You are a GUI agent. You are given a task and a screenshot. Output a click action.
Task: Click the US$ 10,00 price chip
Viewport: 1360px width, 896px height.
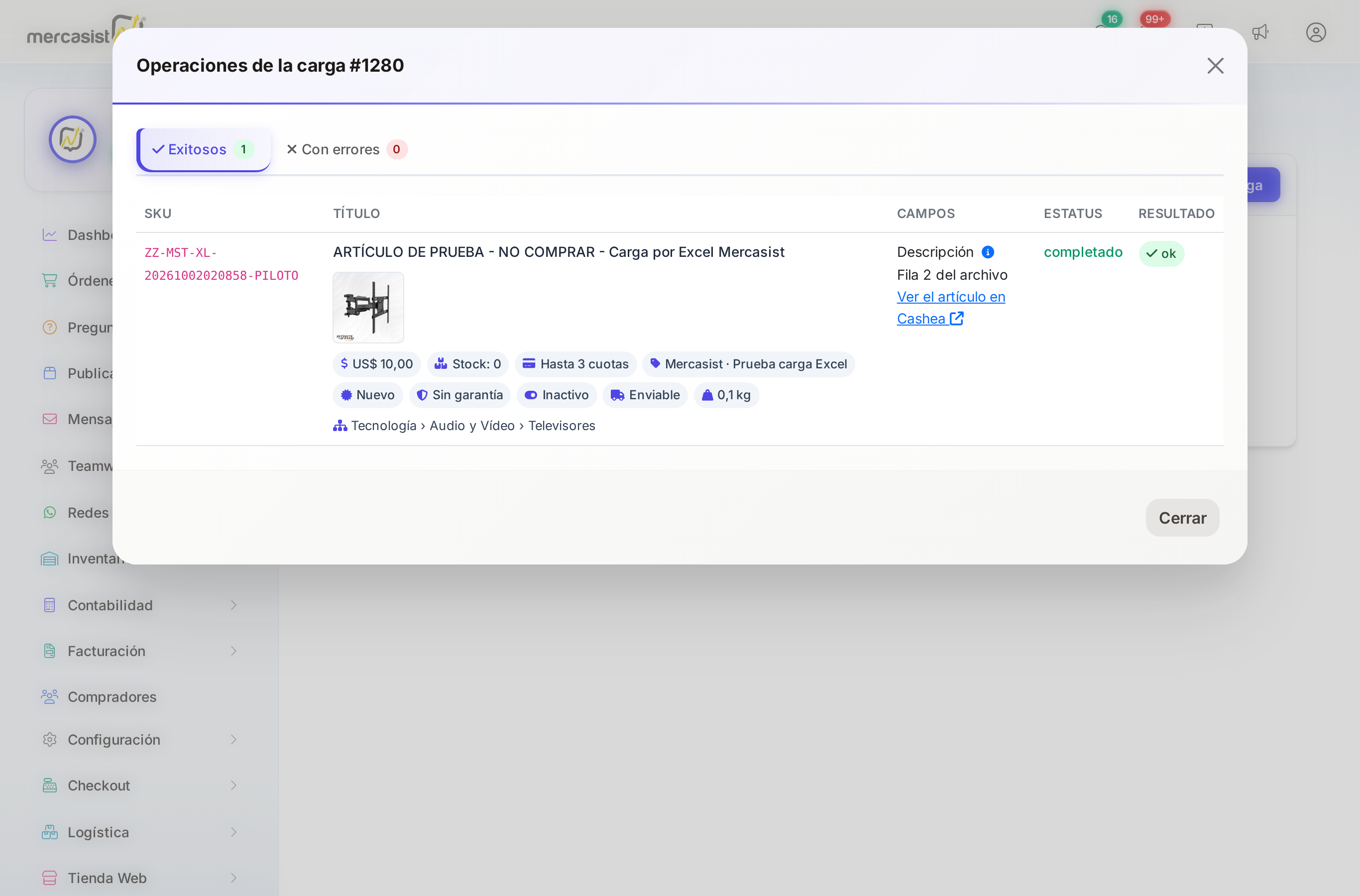tap(376, 364)
